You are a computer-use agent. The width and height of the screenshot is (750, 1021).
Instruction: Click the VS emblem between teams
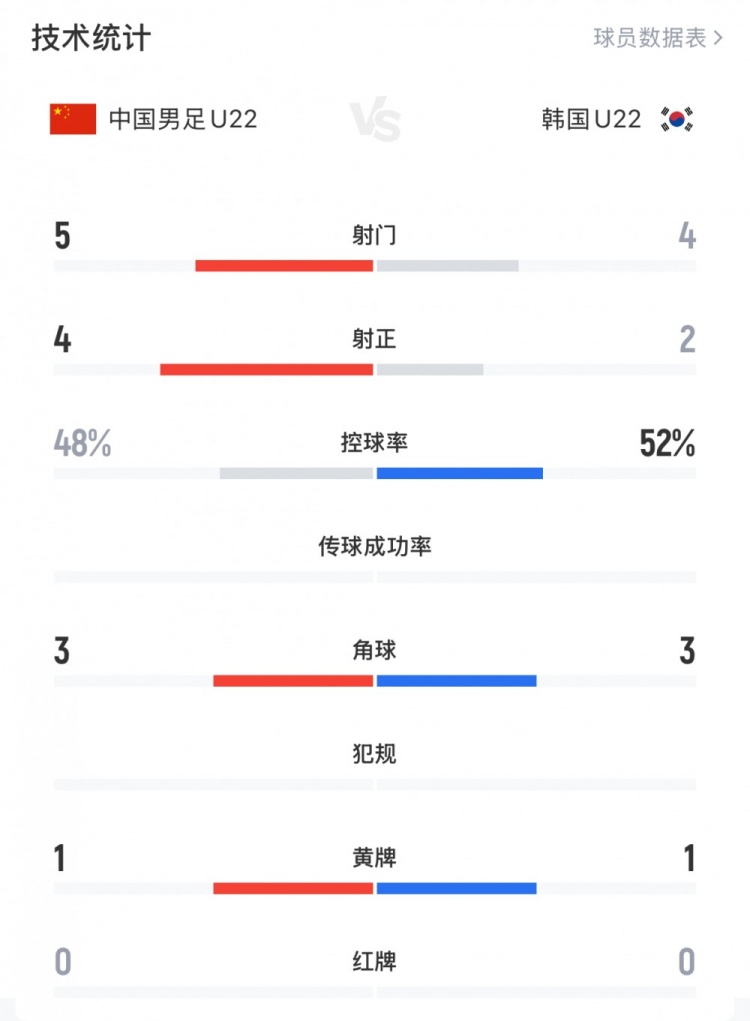click(375, 121)
